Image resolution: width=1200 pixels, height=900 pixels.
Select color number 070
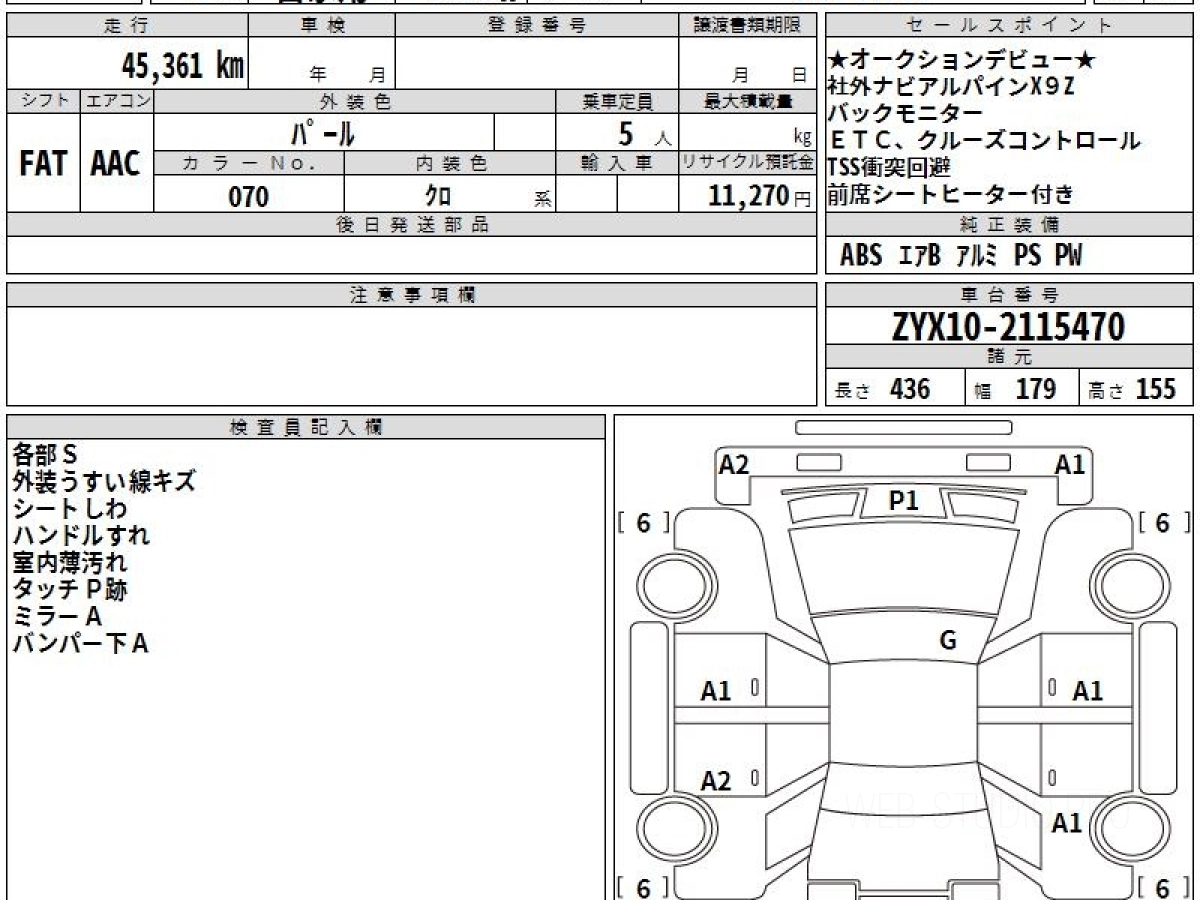click(248, 196)
